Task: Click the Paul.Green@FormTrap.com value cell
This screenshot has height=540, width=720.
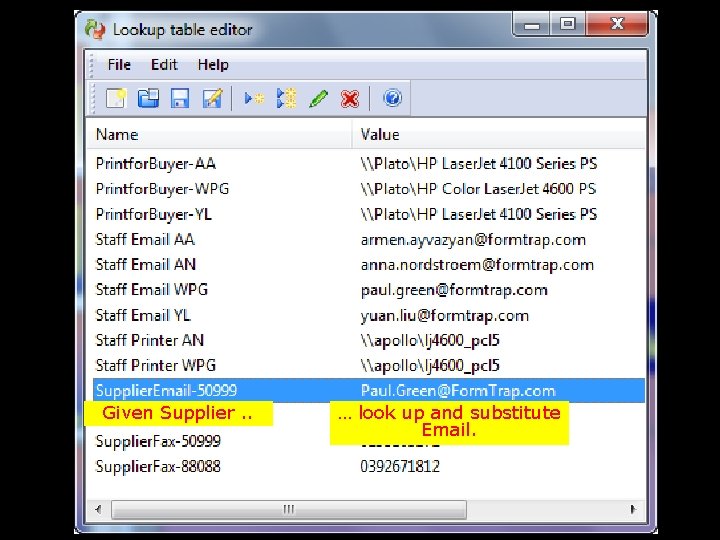Action: (458, 391)
